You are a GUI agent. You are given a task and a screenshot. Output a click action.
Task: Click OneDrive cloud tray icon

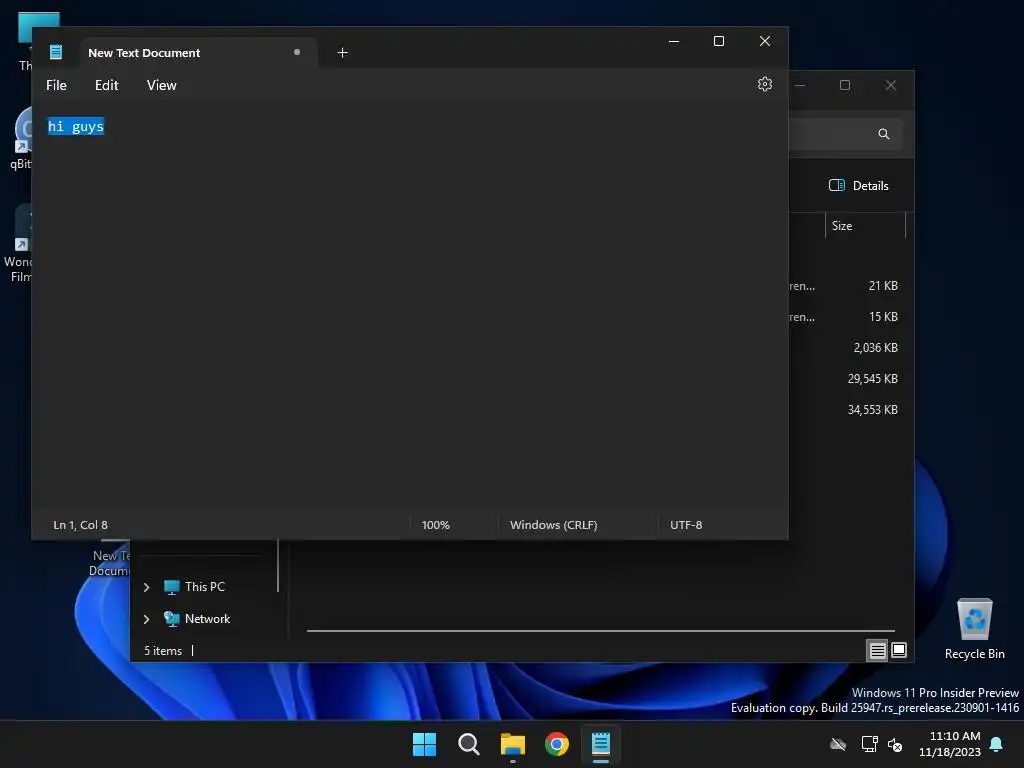838,744
